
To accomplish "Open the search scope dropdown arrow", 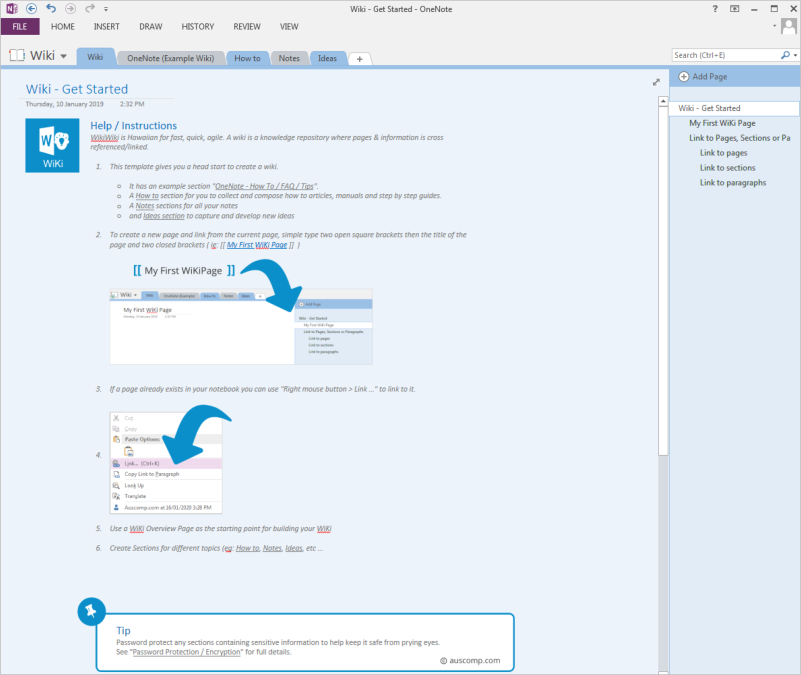I will (795, 55).
